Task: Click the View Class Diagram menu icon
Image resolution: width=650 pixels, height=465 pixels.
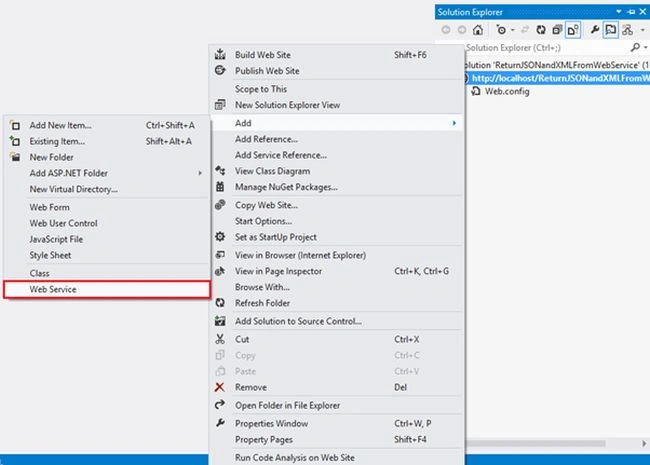Action: 220,170
